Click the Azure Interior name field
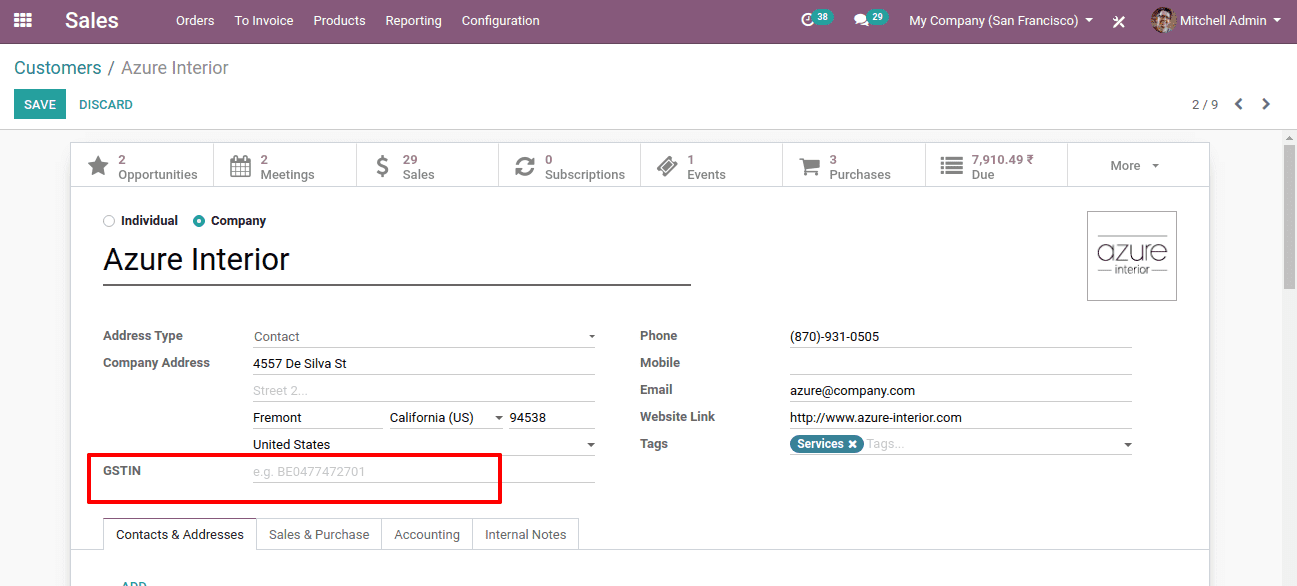This screenshot has height=586, width=1297. [x=397, y=260]
